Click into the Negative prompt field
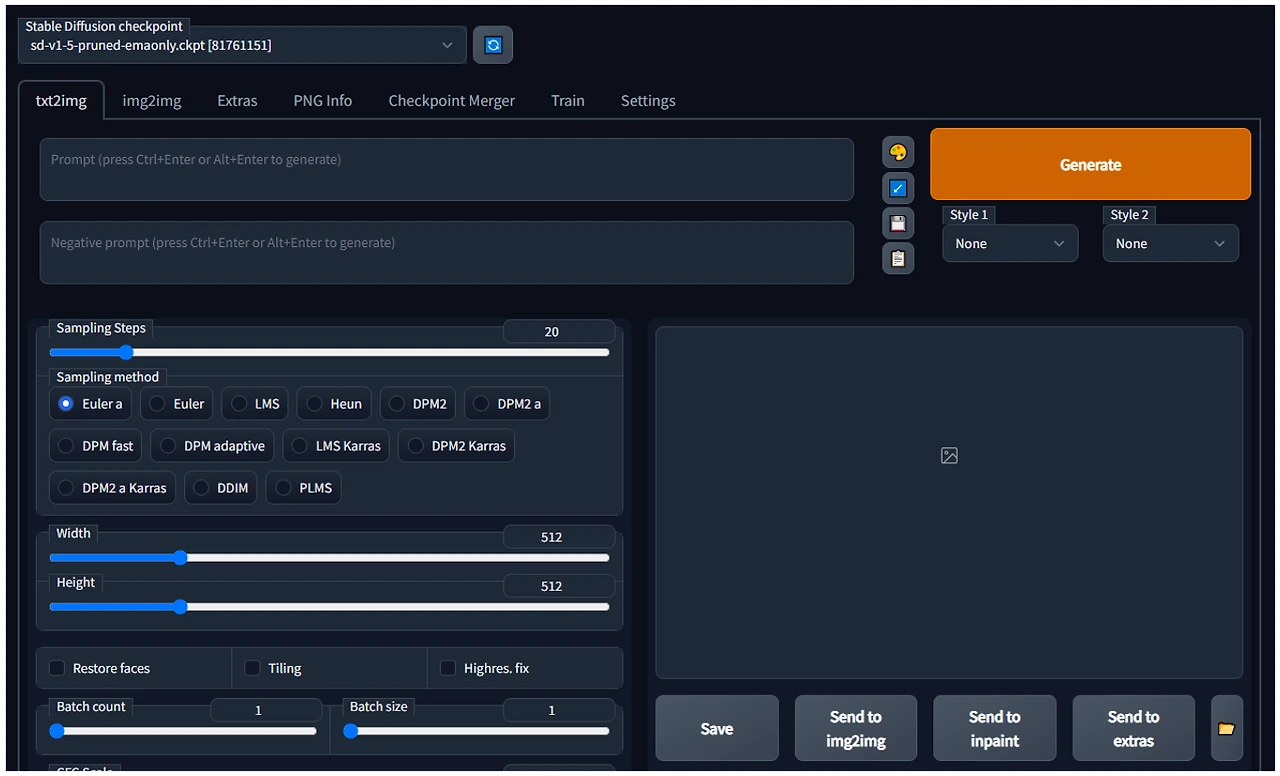This screenshot has width=1280, height=776. (x=447, y=252)
